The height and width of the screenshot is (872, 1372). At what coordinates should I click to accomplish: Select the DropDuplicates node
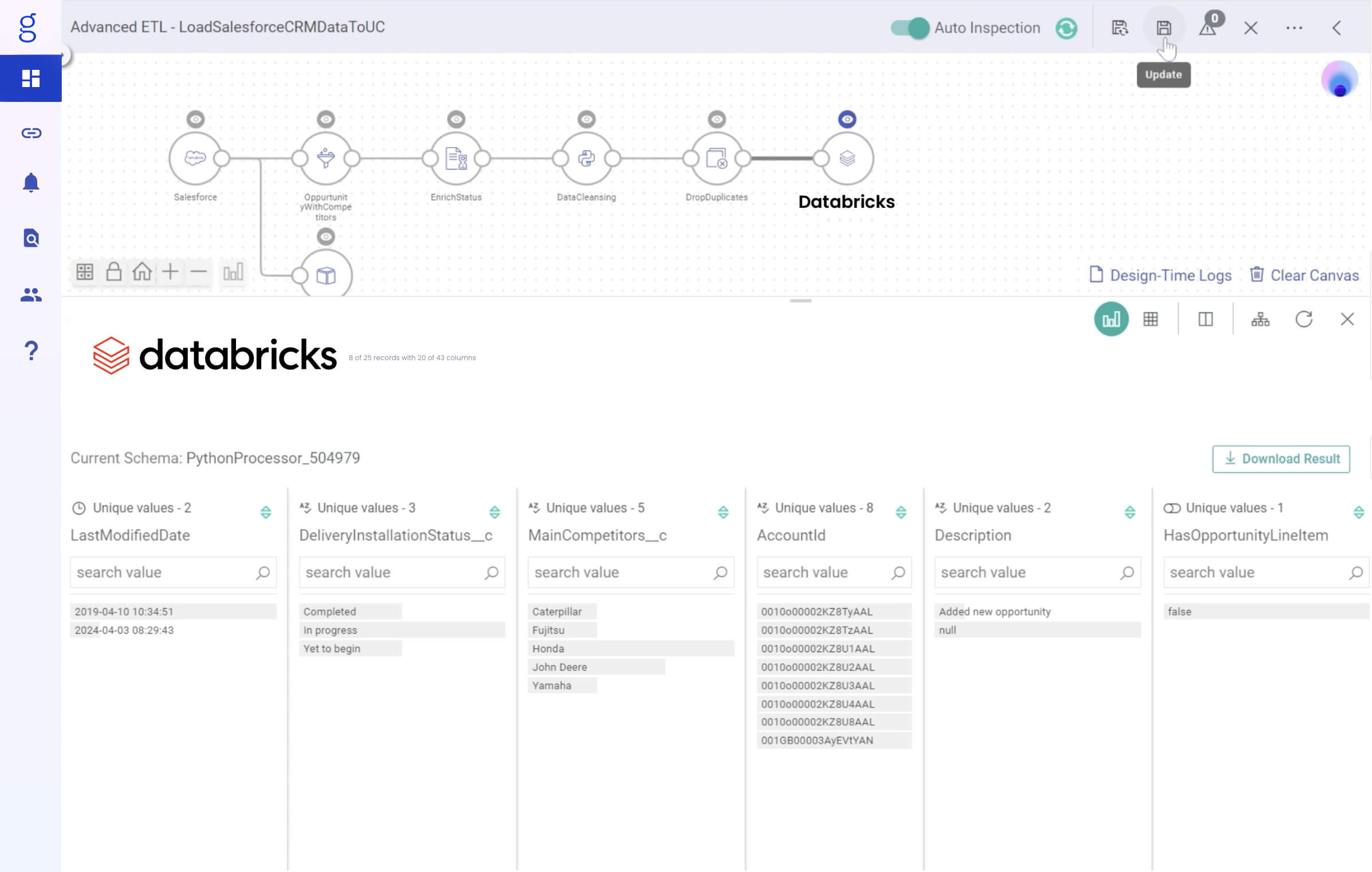click(x=717, y=158)
